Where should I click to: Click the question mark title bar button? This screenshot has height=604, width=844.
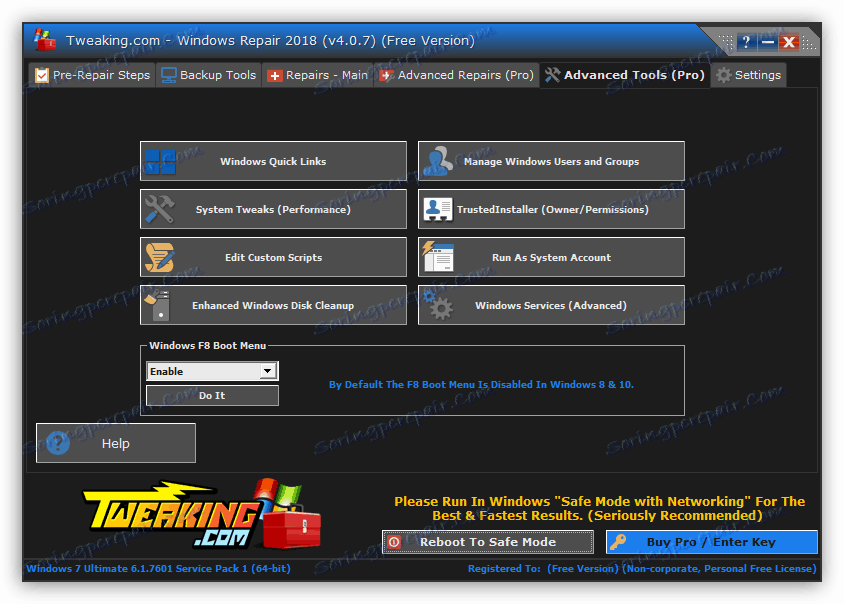pyautogui.click(x=746, y=42)
